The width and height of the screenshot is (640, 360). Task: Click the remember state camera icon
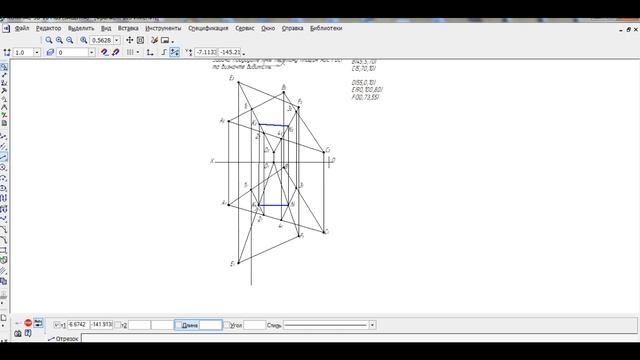click(x=18, y=333)
